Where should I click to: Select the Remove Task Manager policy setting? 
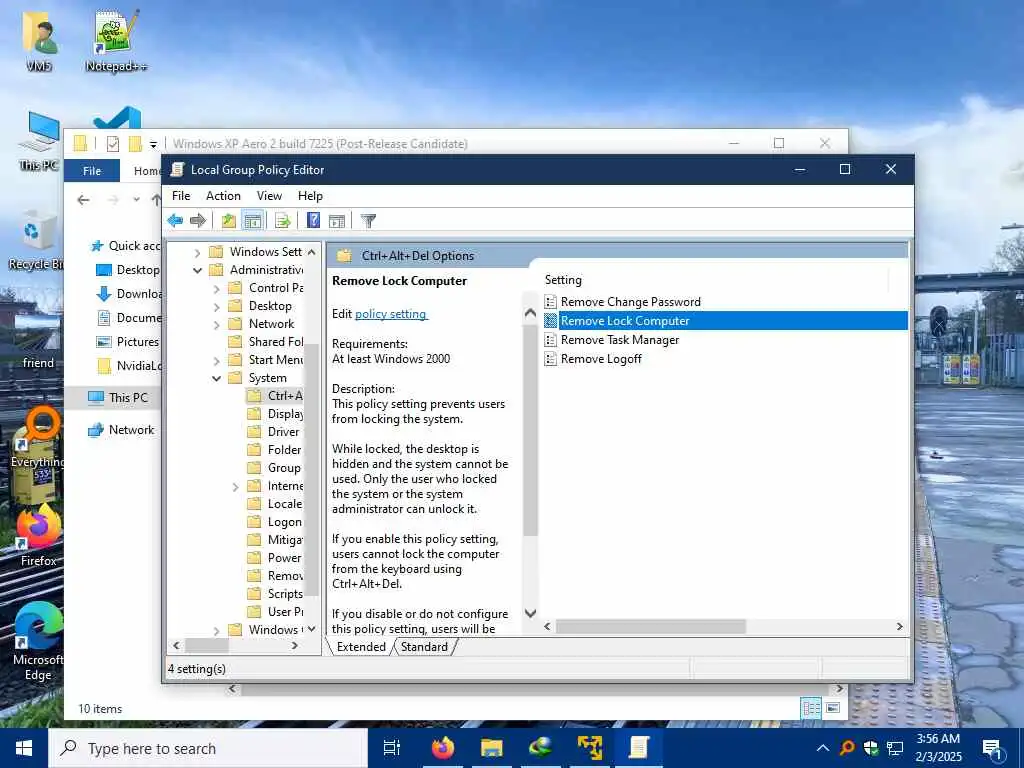pyautogui.click(x=619, y=340)
